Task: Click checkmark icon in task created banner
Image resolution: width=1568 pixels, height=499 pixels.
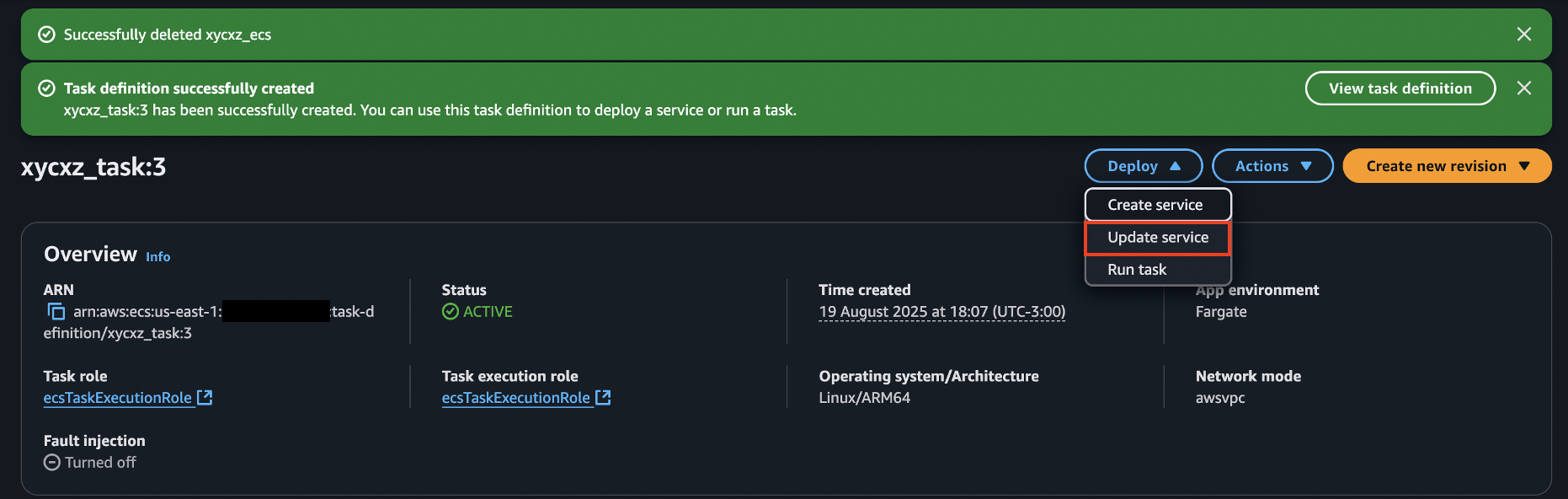Action: coord(45,88)
